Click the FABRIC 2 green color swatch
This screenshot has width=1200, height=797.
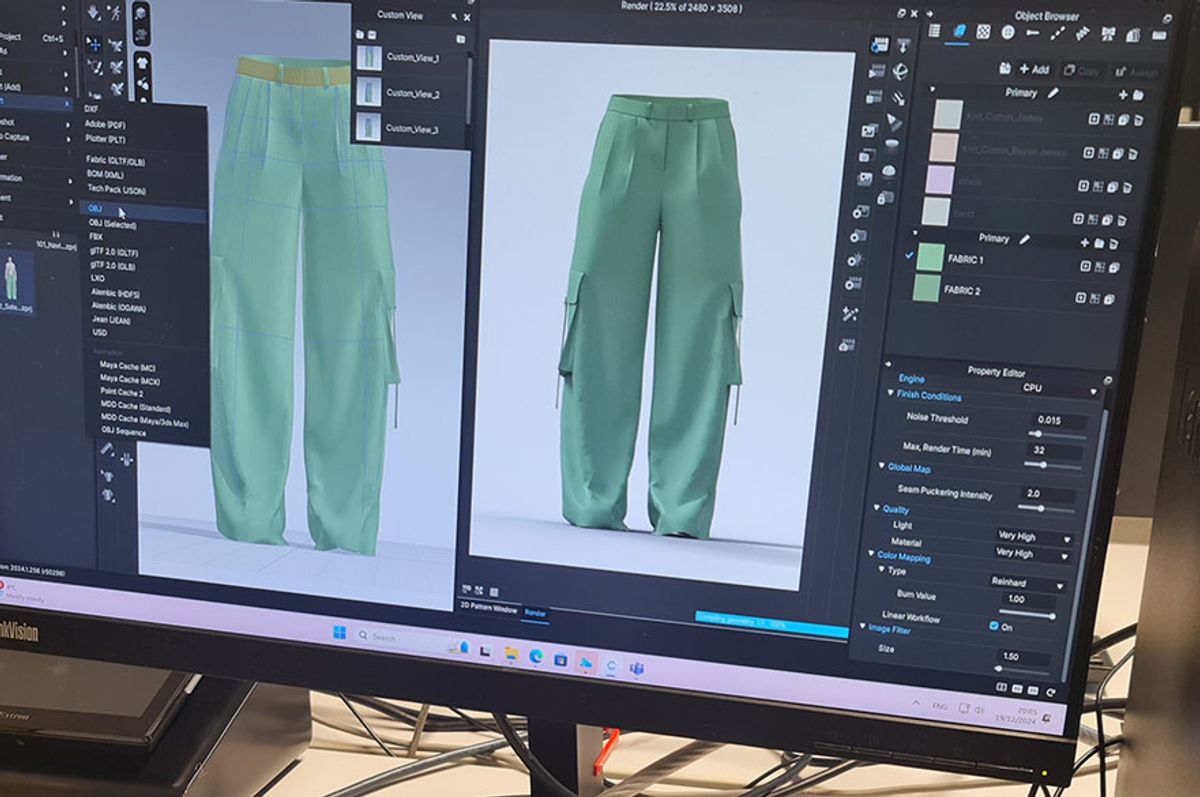coord(927,288)
